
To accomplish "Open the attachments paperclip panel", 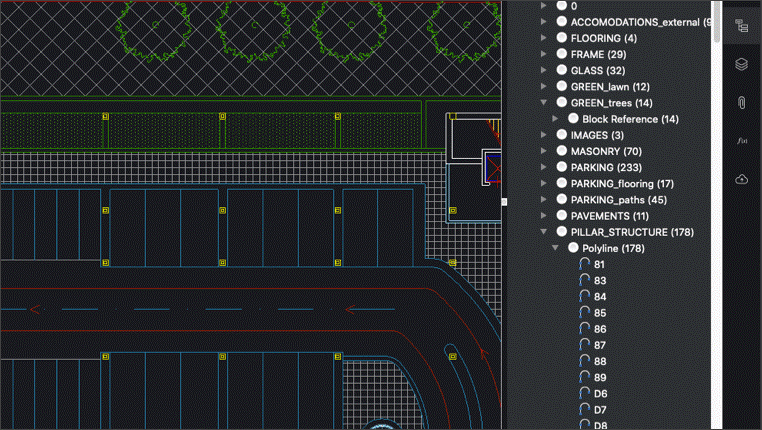I will (741, 103).
